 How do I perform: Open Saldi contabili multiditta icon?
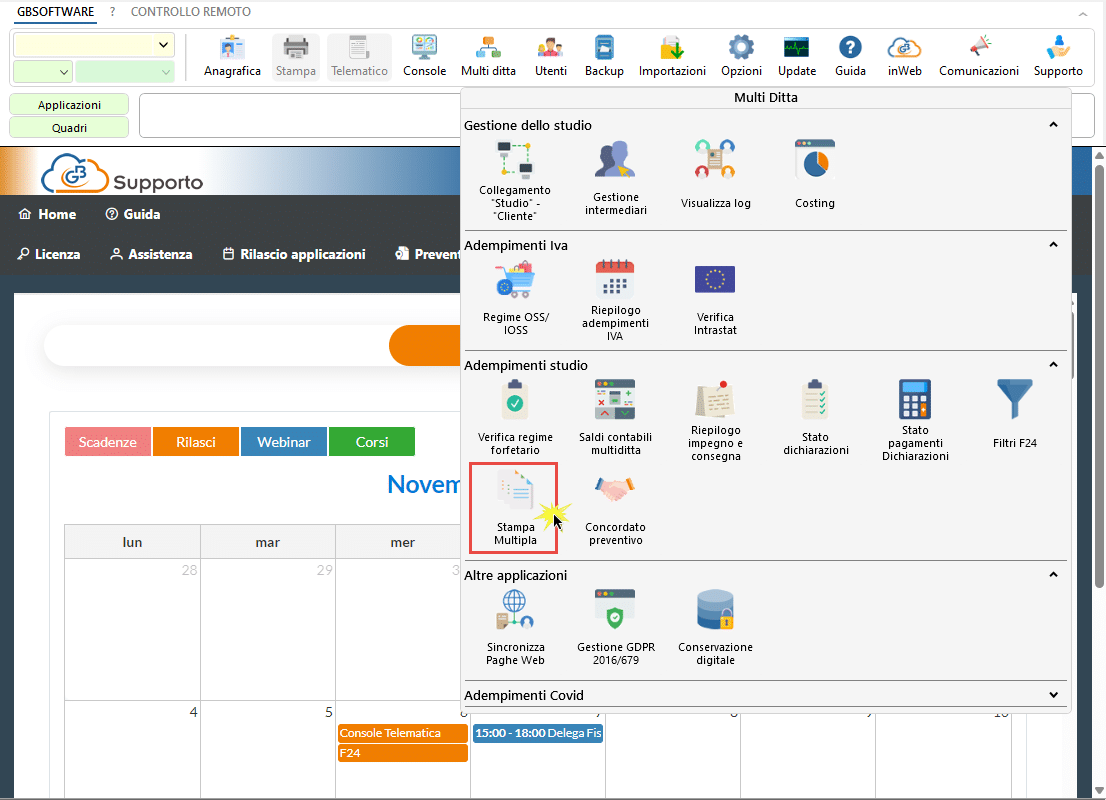(x=615, y=400)
